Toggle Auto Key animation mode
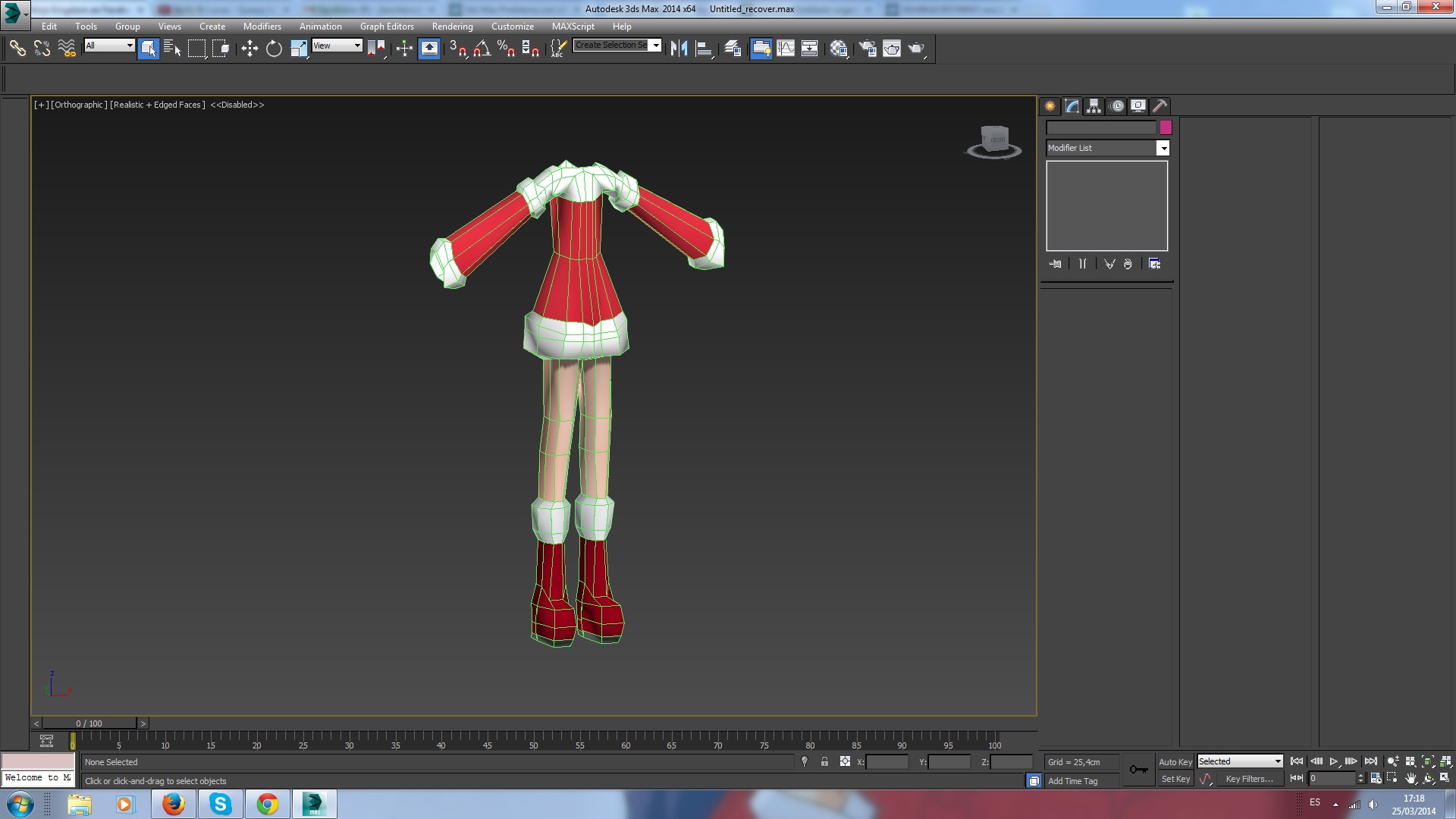The image size is (1456, 819). [1175, 762]
